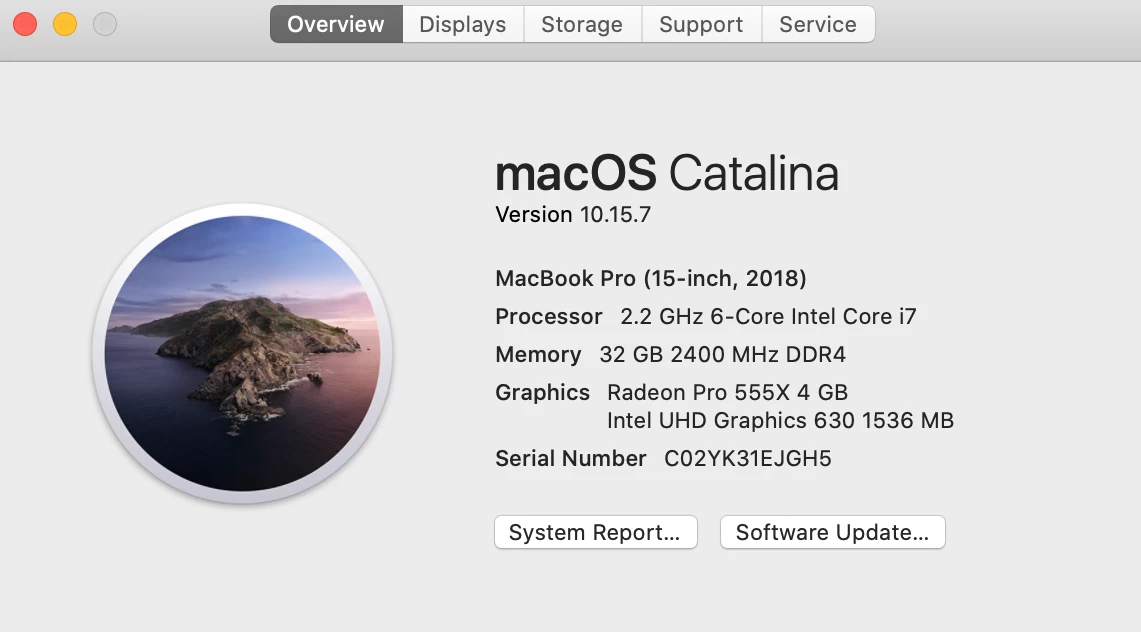The height and width of the screenshot is (632, 1141).
Task: Click the 2.2 GHz 6-Core processor value
Action: [x=768, y=317]
